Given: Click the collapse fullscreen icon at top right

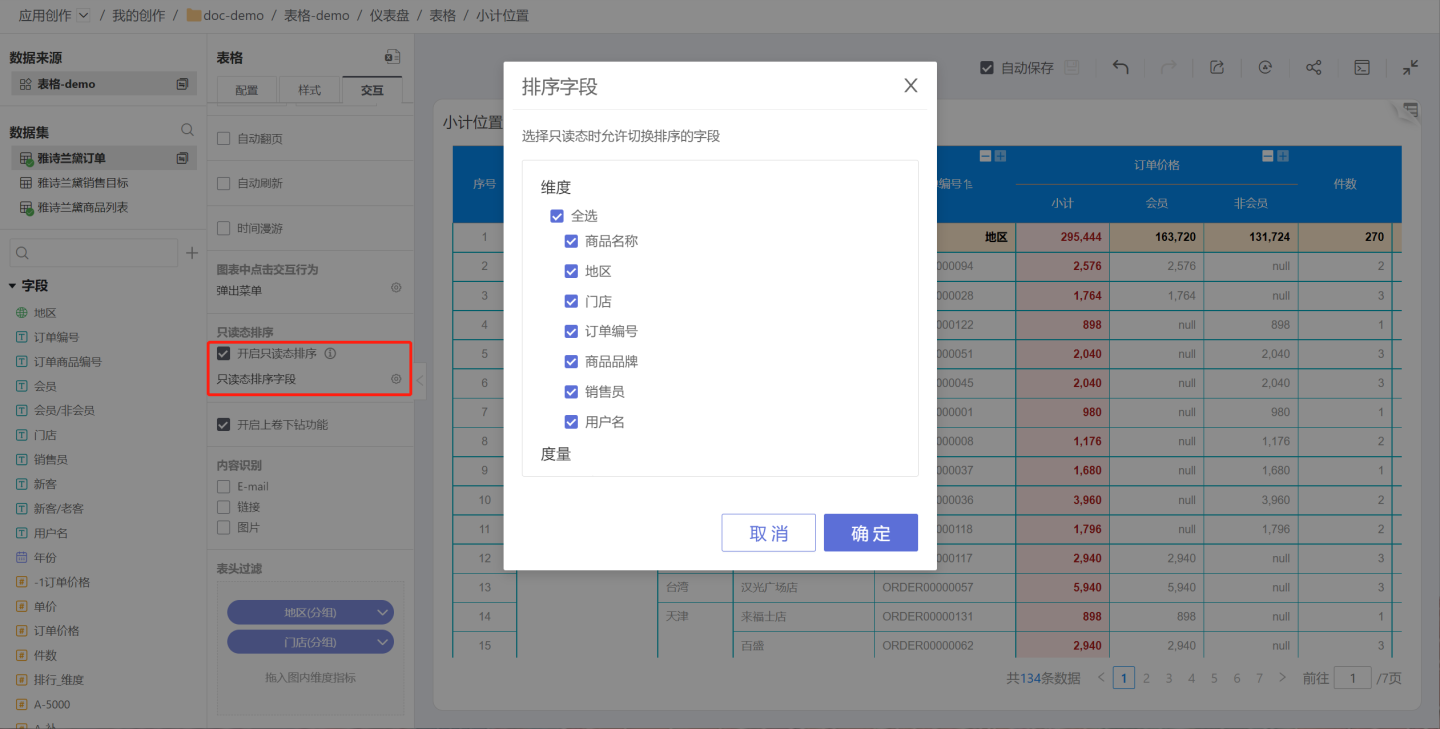Looking at the screenshot, I should [x=1410, y=68].
